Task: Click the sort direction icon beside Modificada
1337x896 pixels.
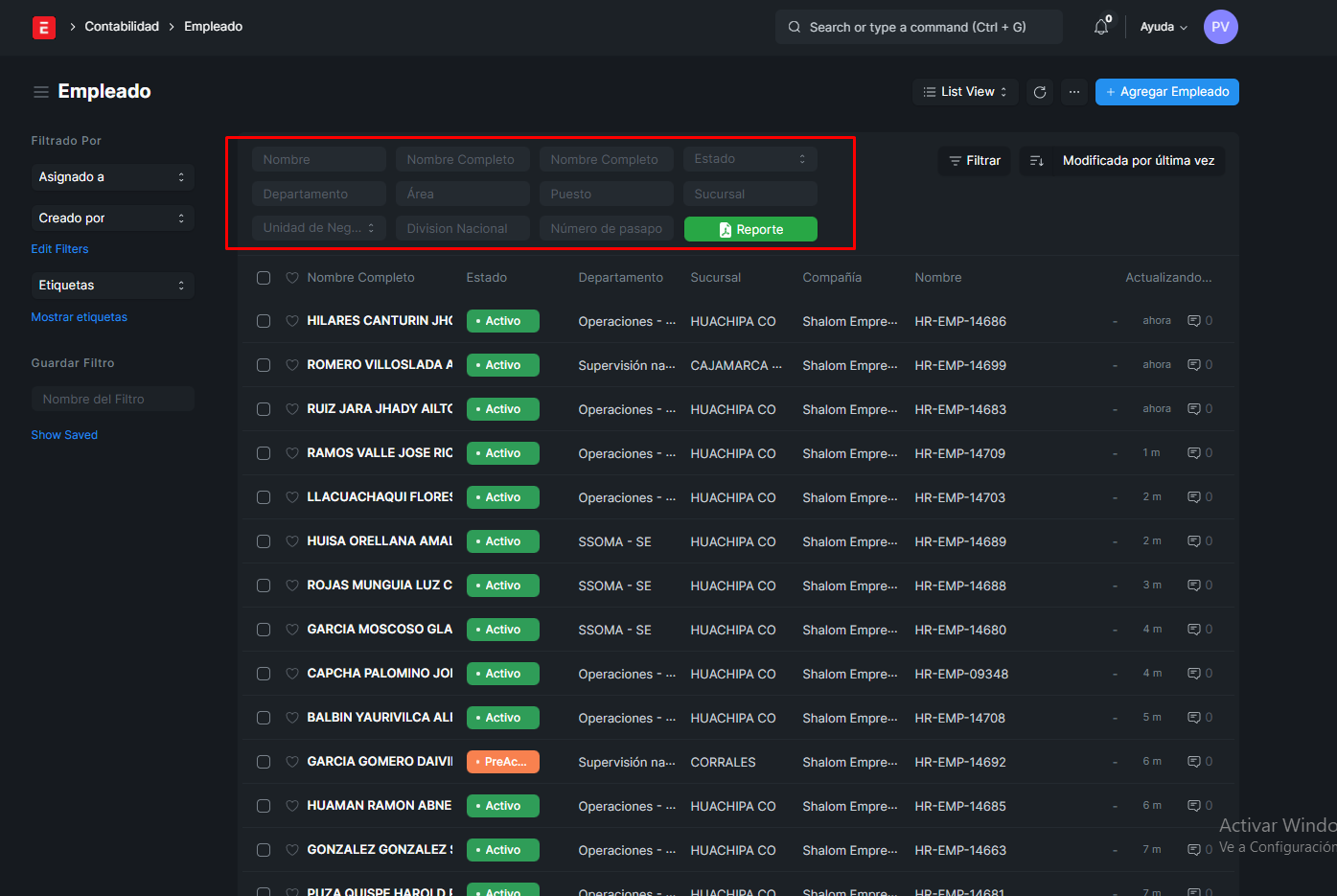Action: (1036, 161)
